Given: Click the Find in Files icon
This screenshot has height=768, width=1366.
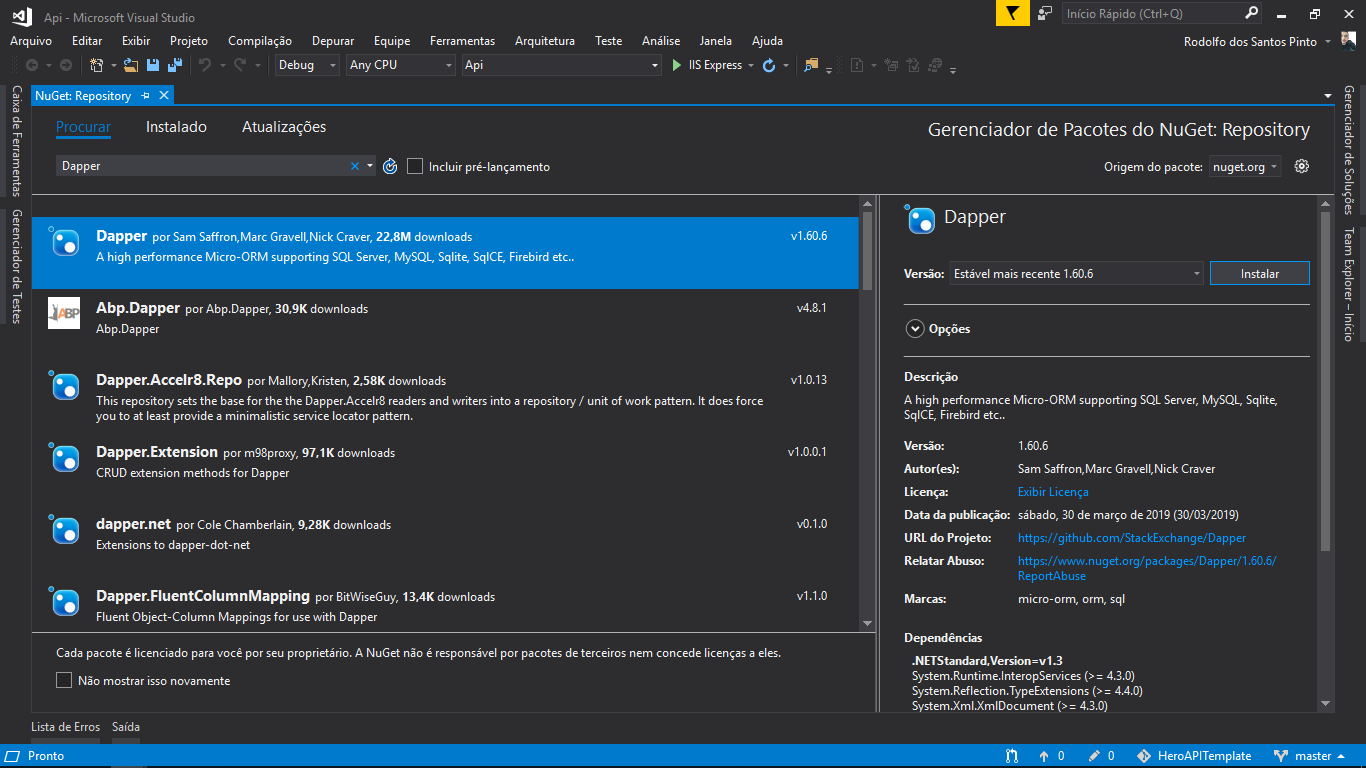Looking at the screenshot, I should coord(810,65).
